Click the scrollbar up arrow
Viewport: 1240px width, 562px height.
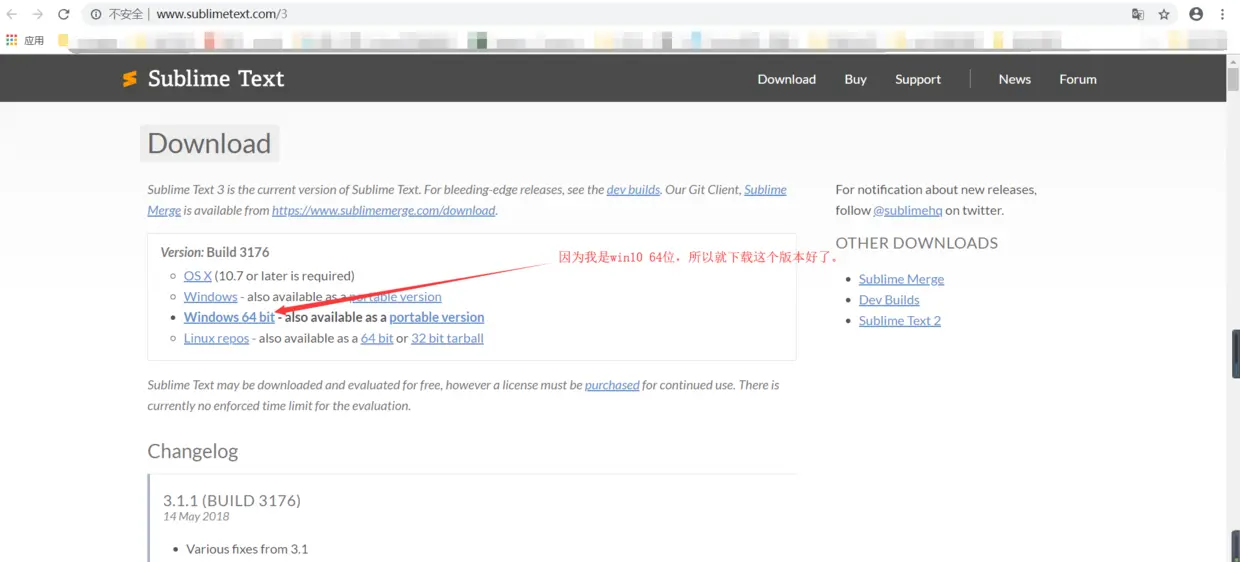pos(1232,60)
